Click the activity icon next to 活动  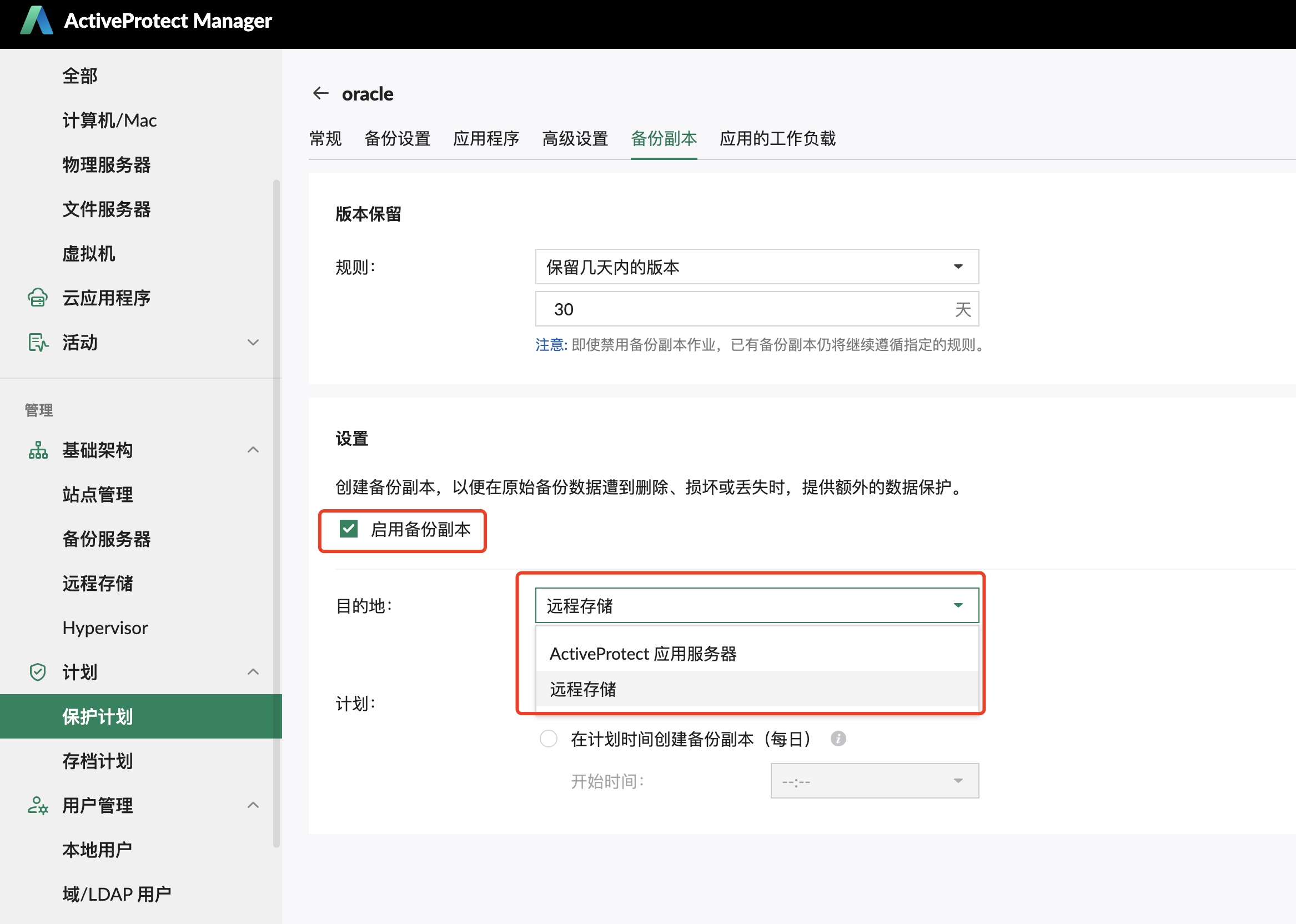(38, 343)
